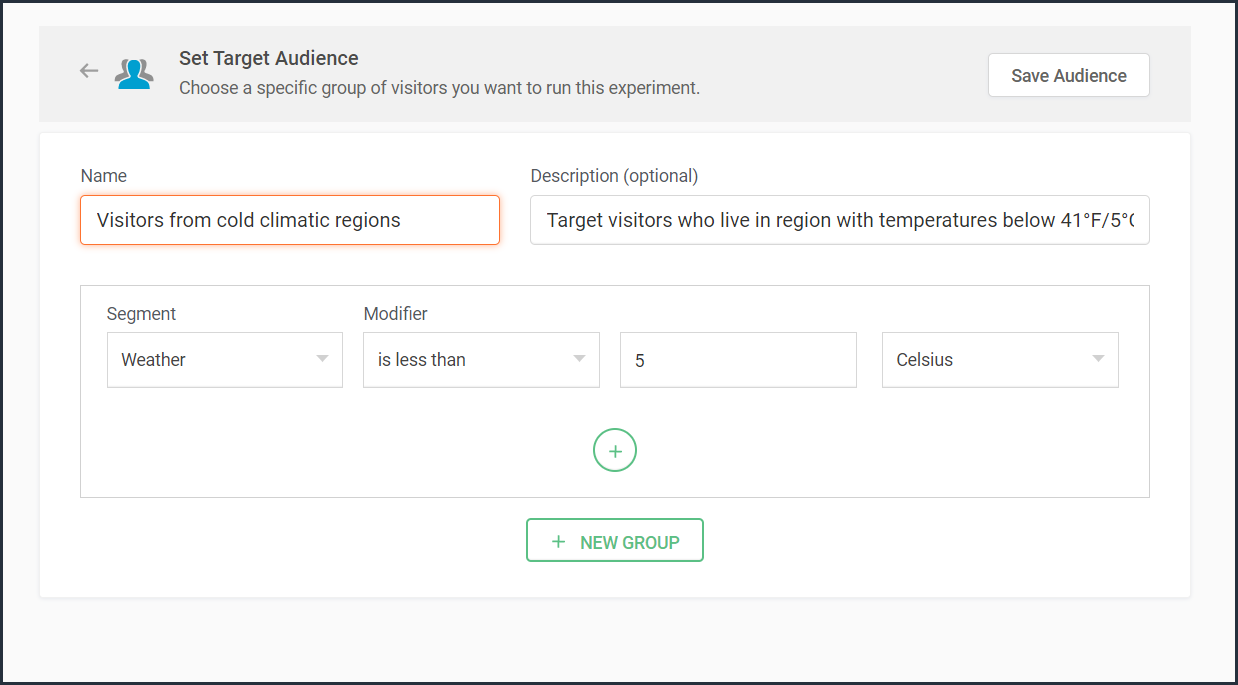Click into the Description text field
Screen dimensions: 1238x685
pos(839,220)
